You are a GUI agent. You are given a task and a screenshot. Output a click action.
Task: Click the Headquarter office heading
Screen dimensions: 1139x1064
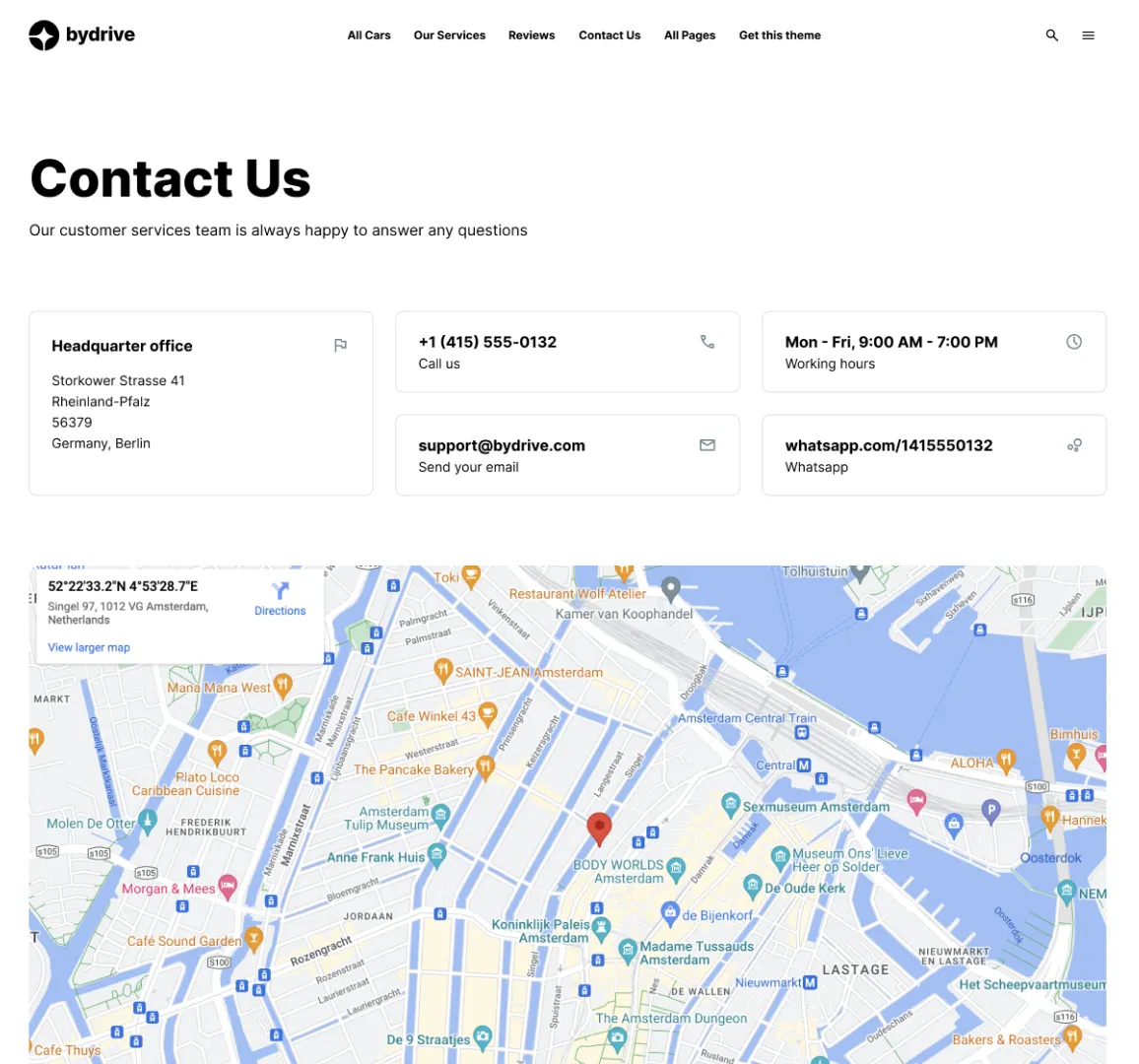click(x=122, y=346)
